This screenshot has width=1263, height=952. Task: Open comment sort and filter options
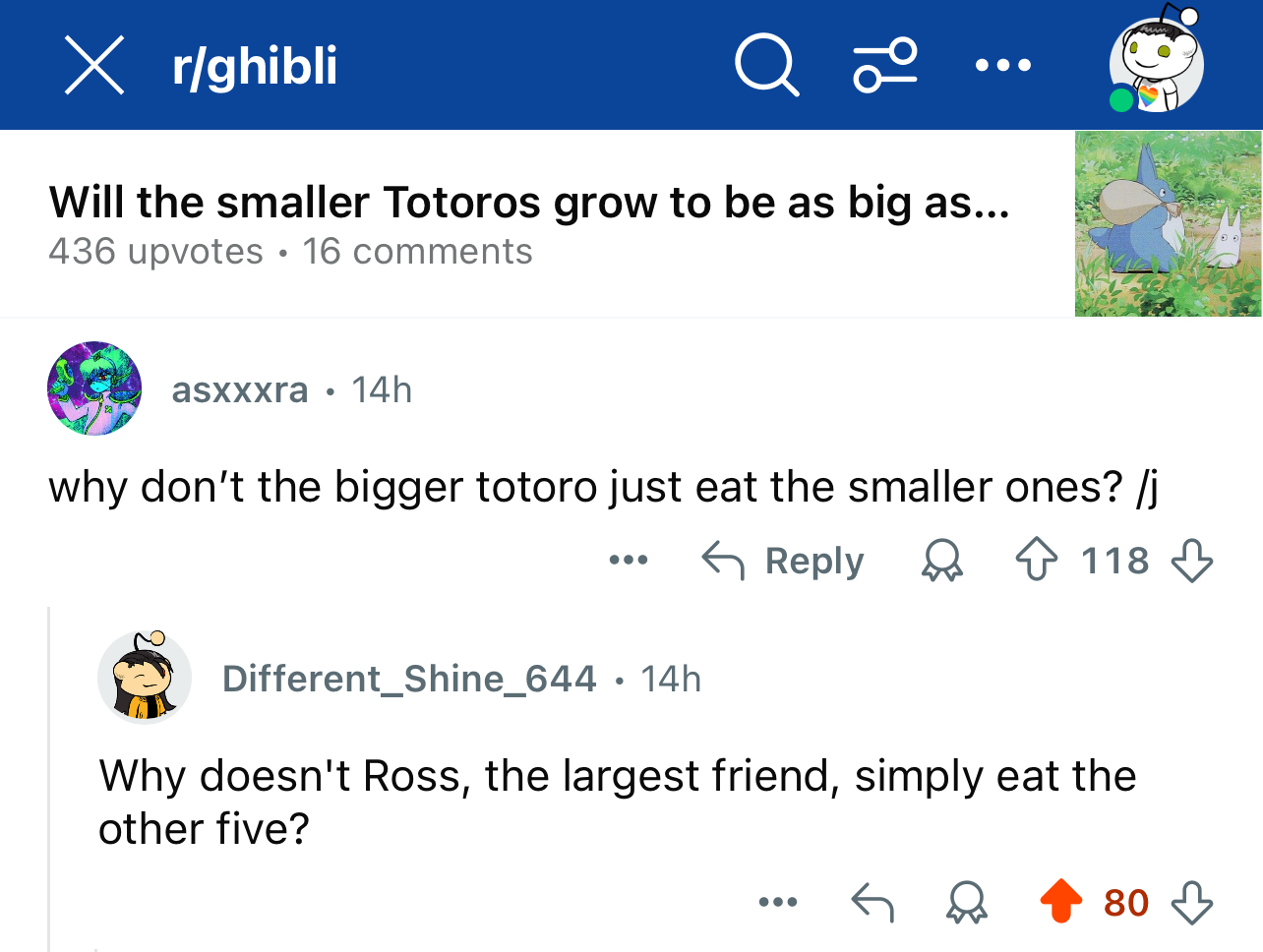coord(885,65)
